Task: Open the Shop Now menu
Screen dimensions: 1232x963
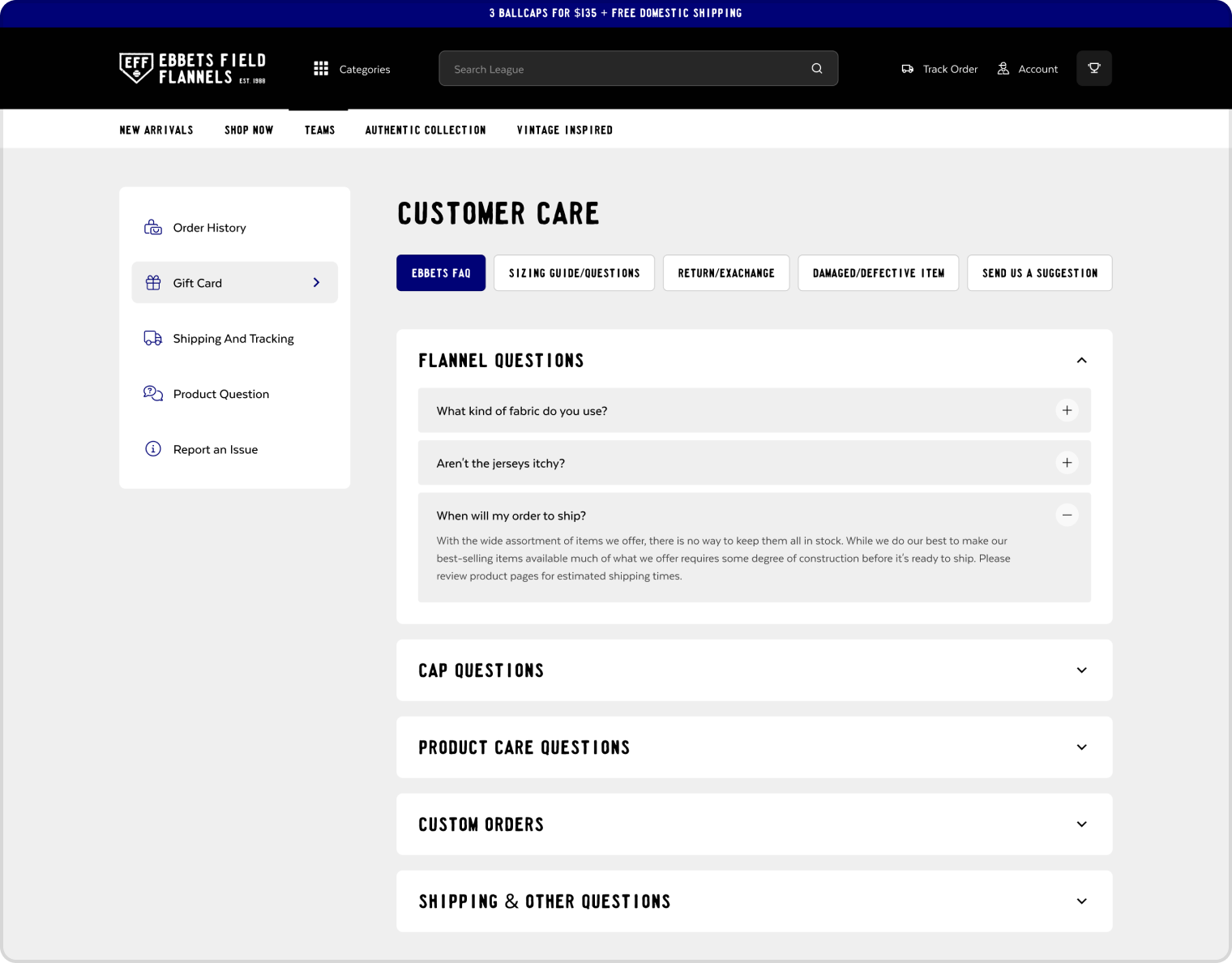Action: (249, 130)
